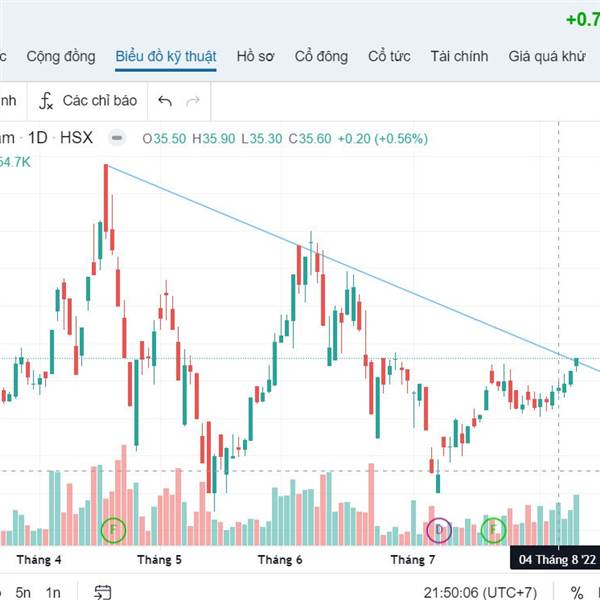Click the purple D dividend marker
The image size is (600, 600).
pos(439,530)
